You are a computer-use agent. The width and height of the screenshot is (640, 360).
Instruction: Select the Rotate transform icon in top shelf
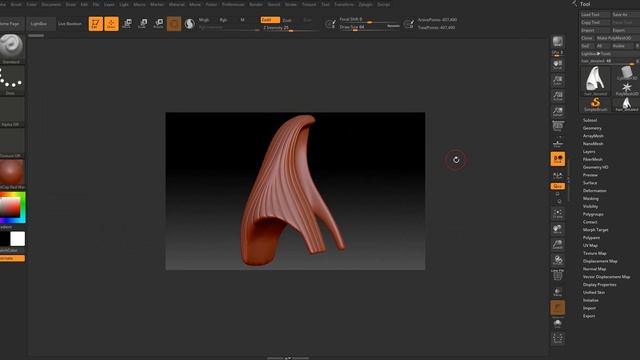tap(159, 24)
